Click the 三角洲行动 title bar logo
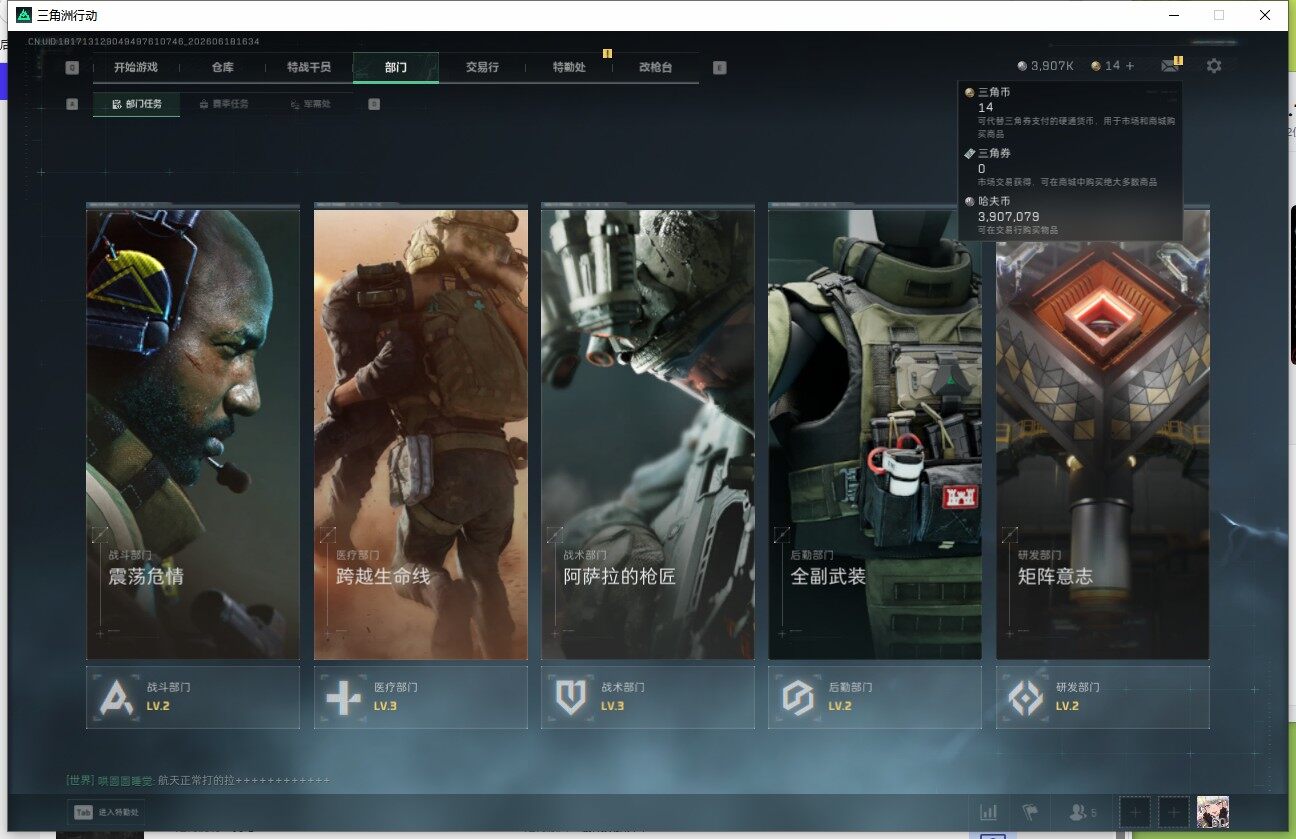1296x839 pixels. click(24, 15)
